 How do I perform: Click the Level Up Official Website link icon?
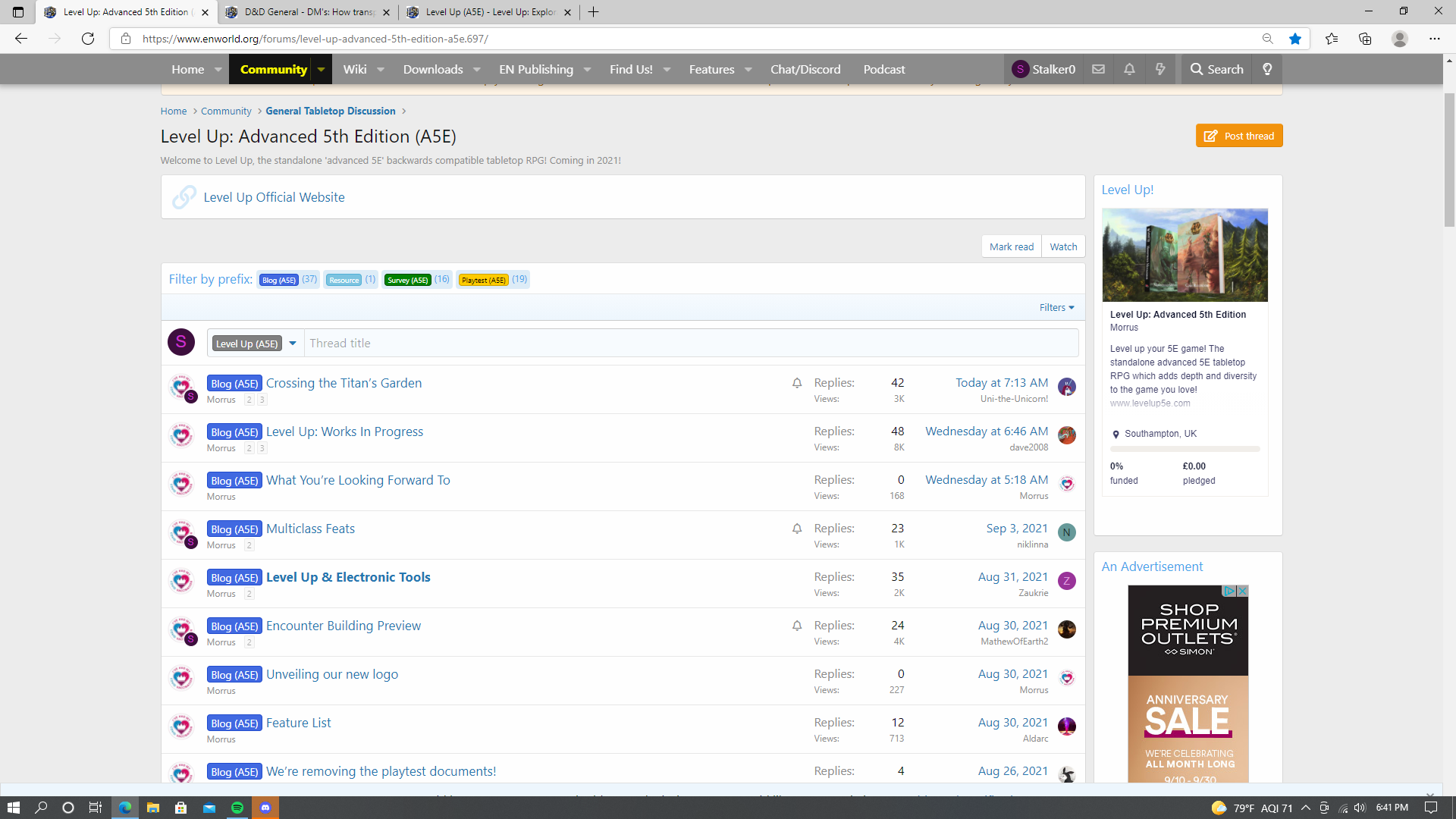[184, 197]
